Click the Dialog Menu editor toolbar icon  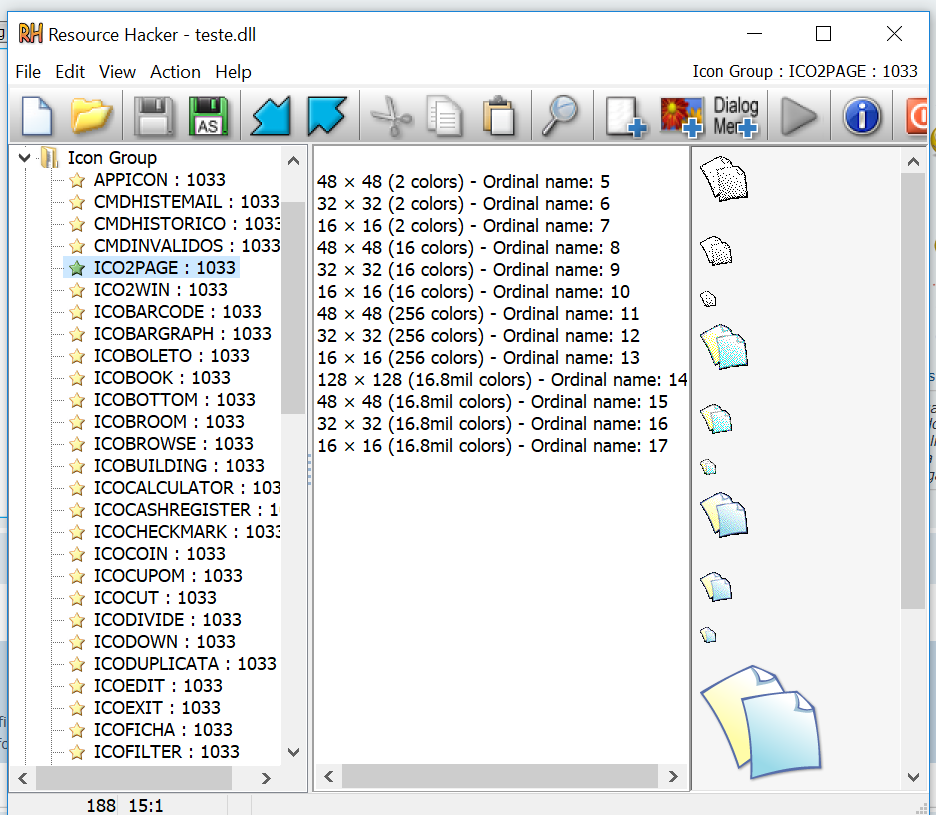(736, 117)
